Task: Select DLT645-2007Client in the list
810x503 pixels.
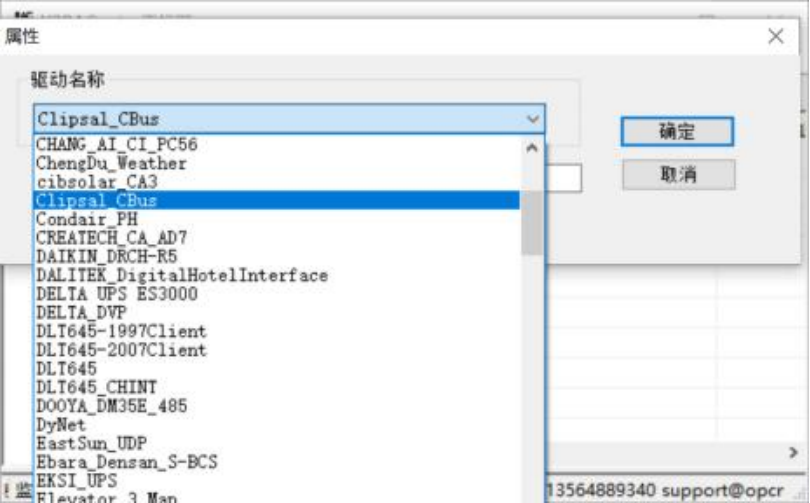Action: click(277, 350)
